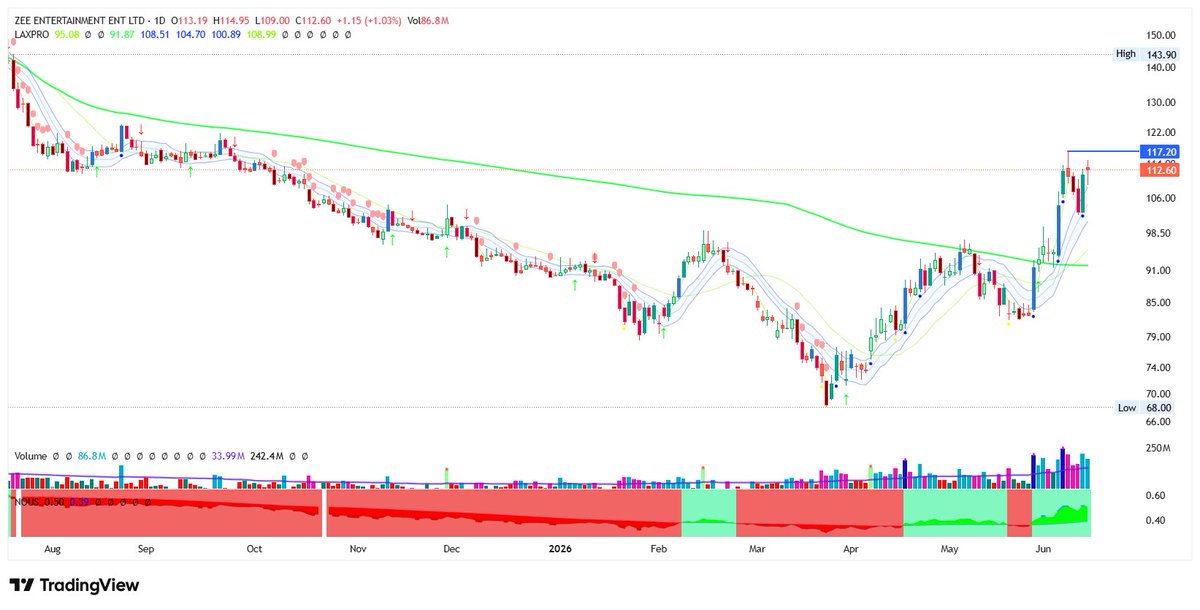Click LAXPRO value 91.87

click(x=123, y=34)
